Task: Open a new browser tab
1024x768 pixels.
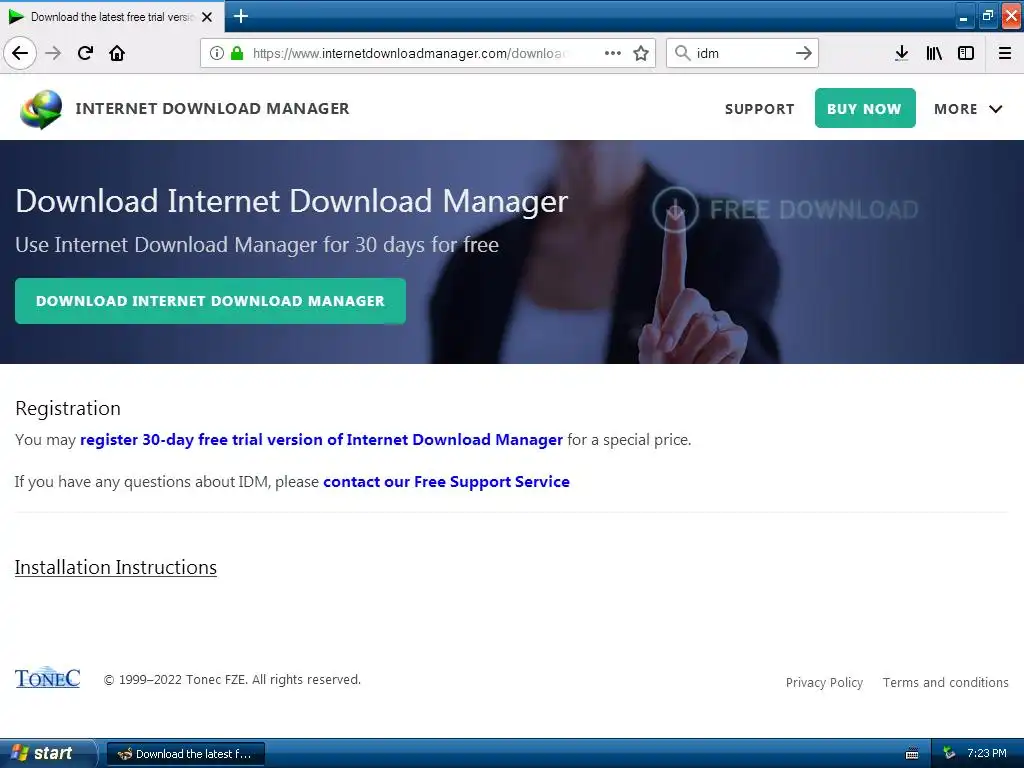Action: tap(241, 16)
